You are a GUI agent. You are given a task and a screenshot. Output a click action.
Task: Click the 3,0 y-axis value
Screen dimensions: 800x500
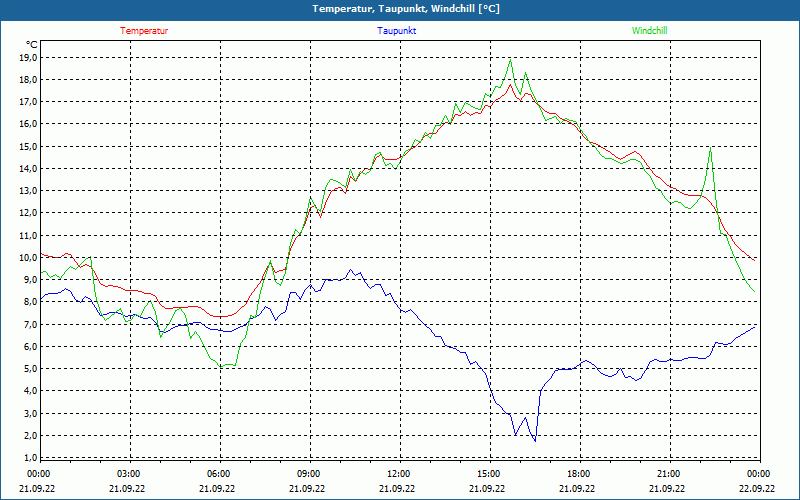pyautogui.click(x=30, y=413)
